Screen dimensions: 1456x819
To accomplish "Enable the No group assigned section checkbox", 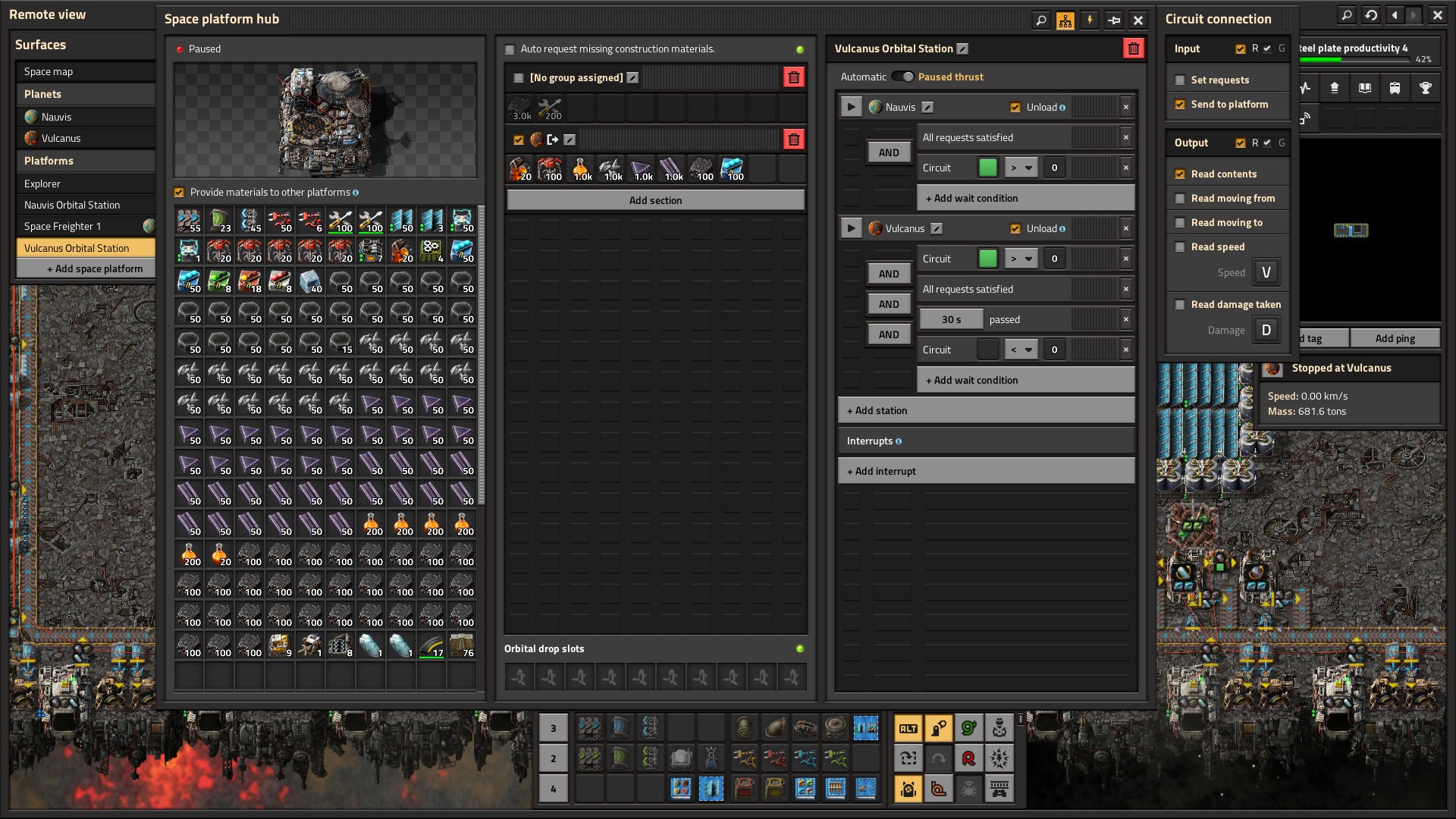I will (x=519, y=77).
